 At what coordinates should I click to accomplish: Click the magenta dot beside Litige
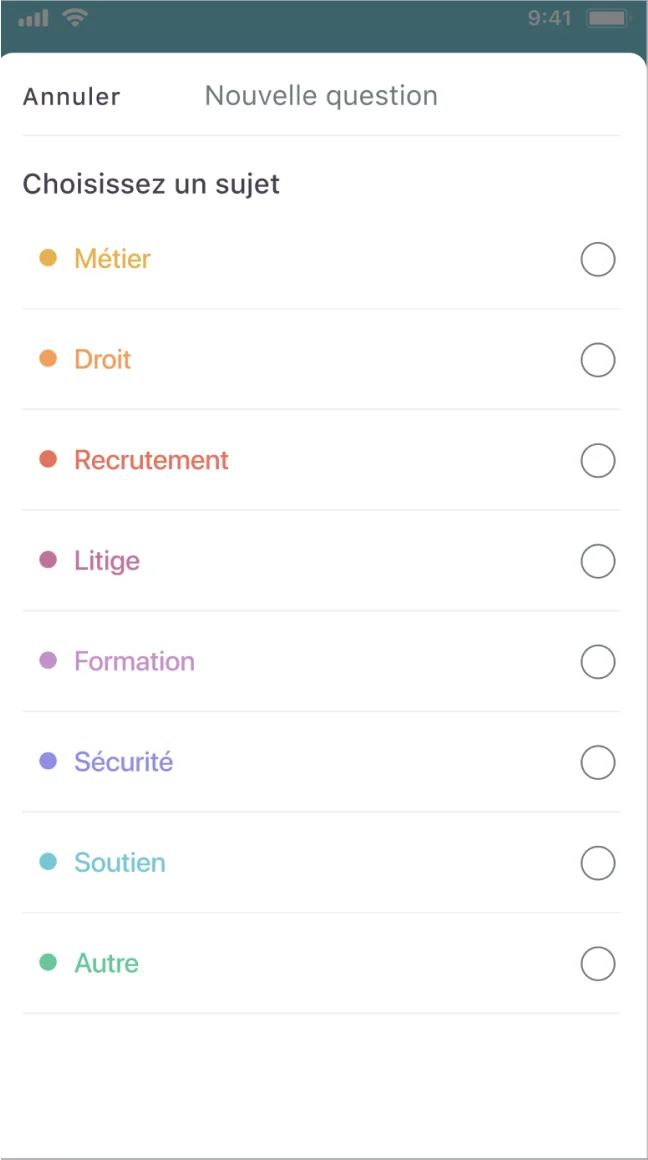click(x=50, y=561)
